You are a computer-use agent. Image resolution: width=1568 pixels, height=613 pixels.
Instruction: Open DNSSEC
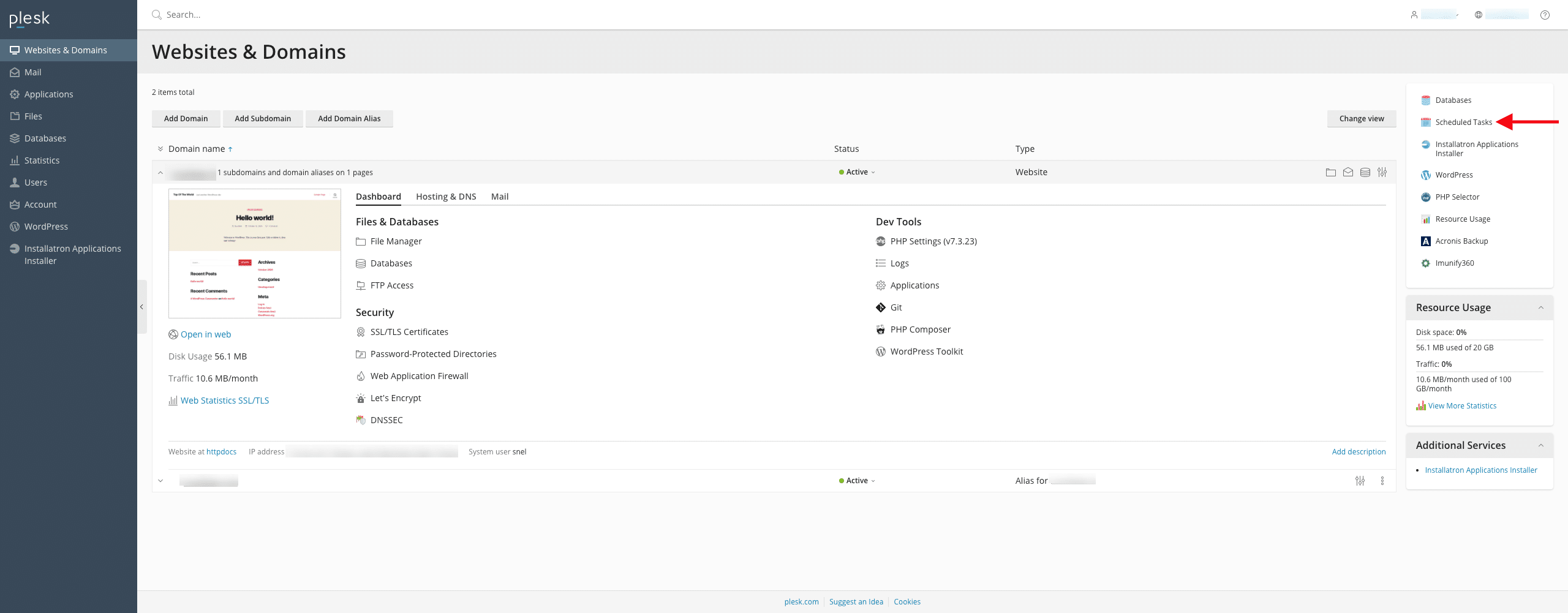[380, 420]
